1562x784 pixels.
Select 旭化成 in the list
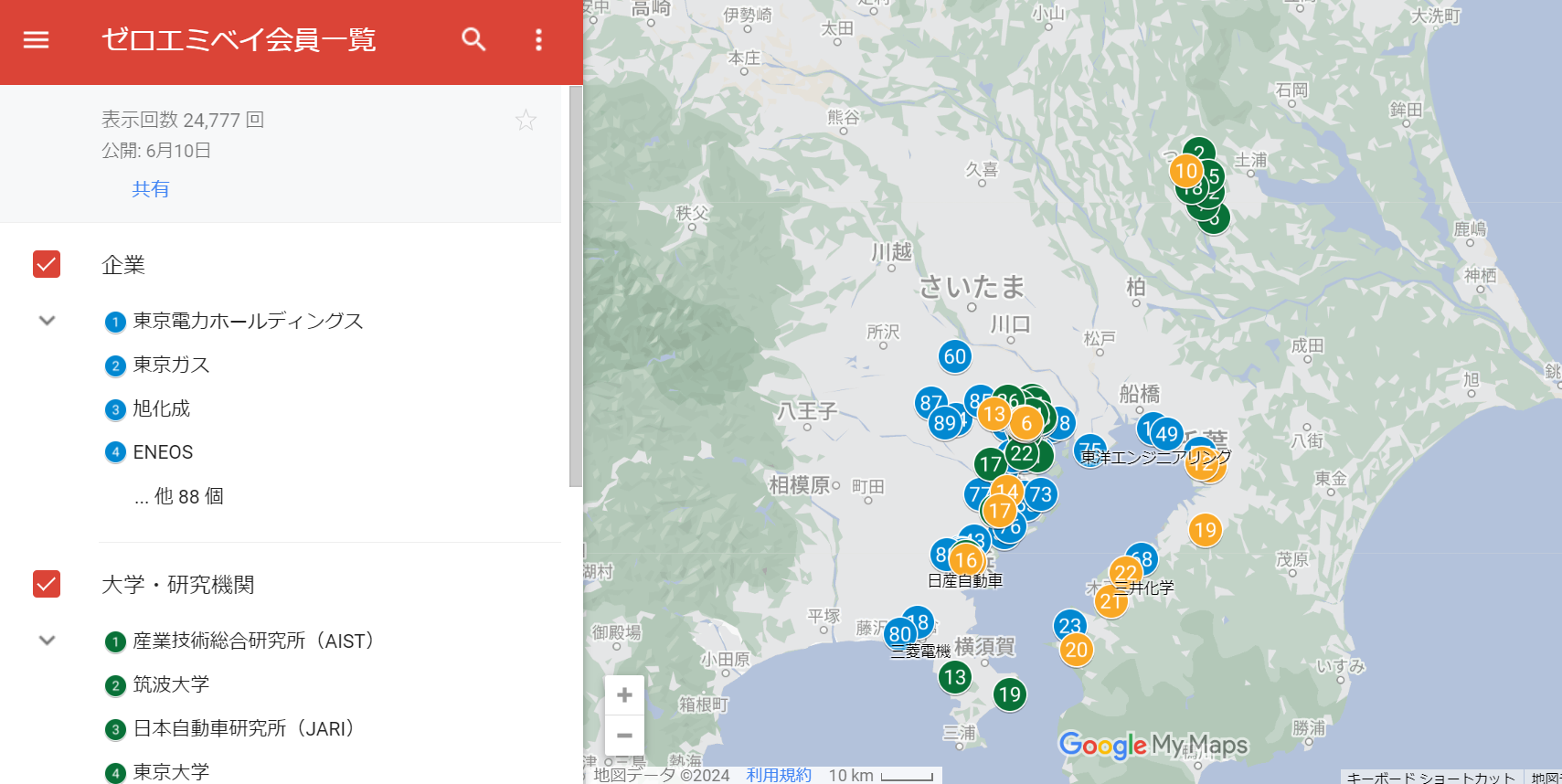[x=161, y=408]
